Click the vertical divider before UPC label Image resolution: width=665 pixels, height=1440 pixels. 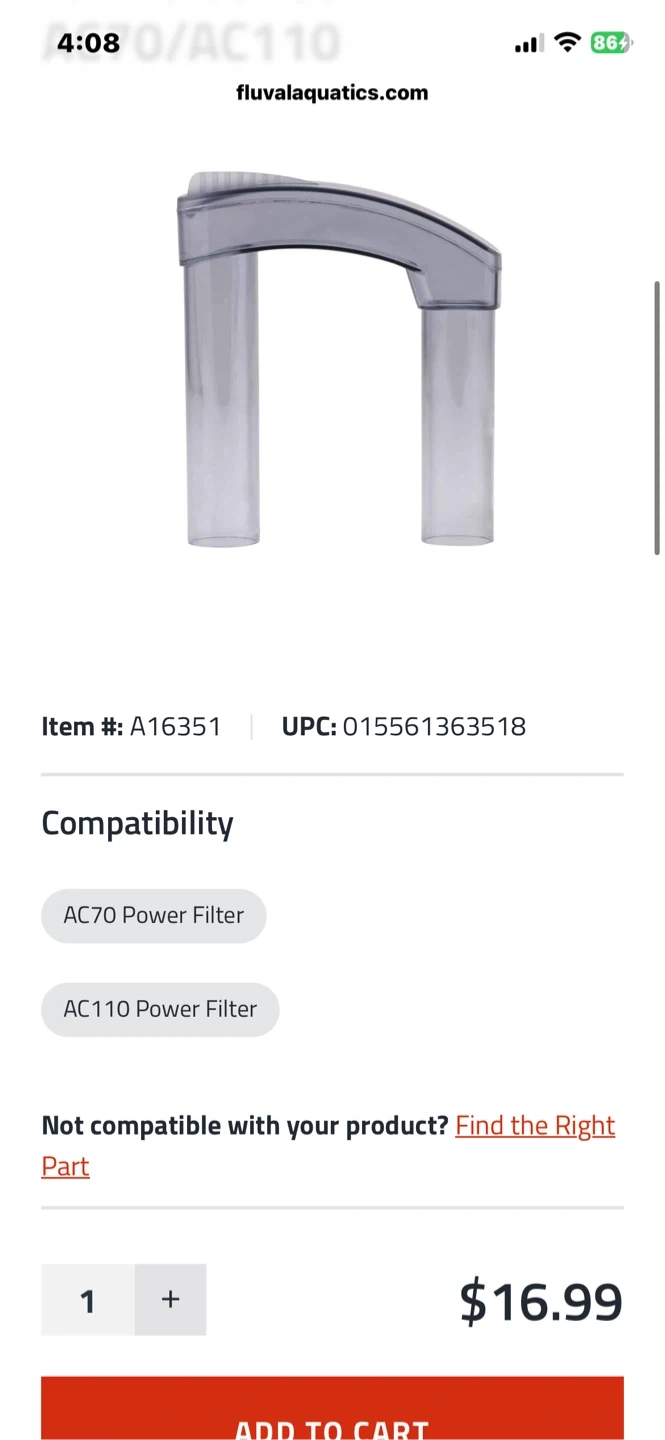click(251, 726)
